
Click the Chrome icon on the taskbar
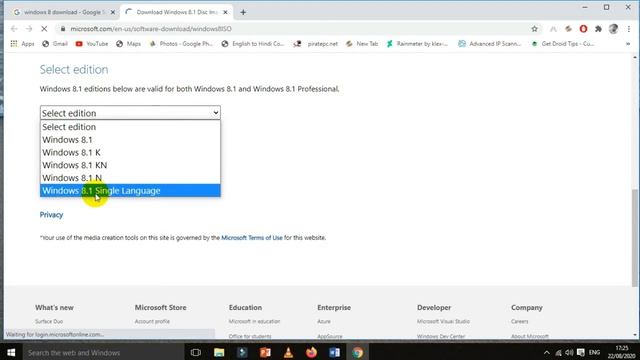coord(358,352)
